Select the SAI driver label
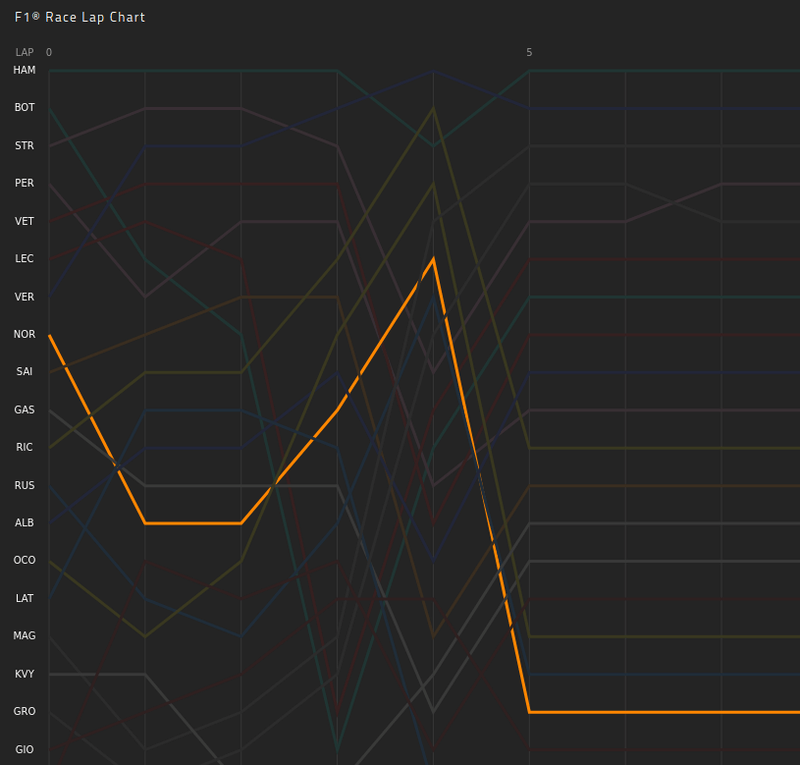This screenshot has height=765, width=800. tap(24, 371)
